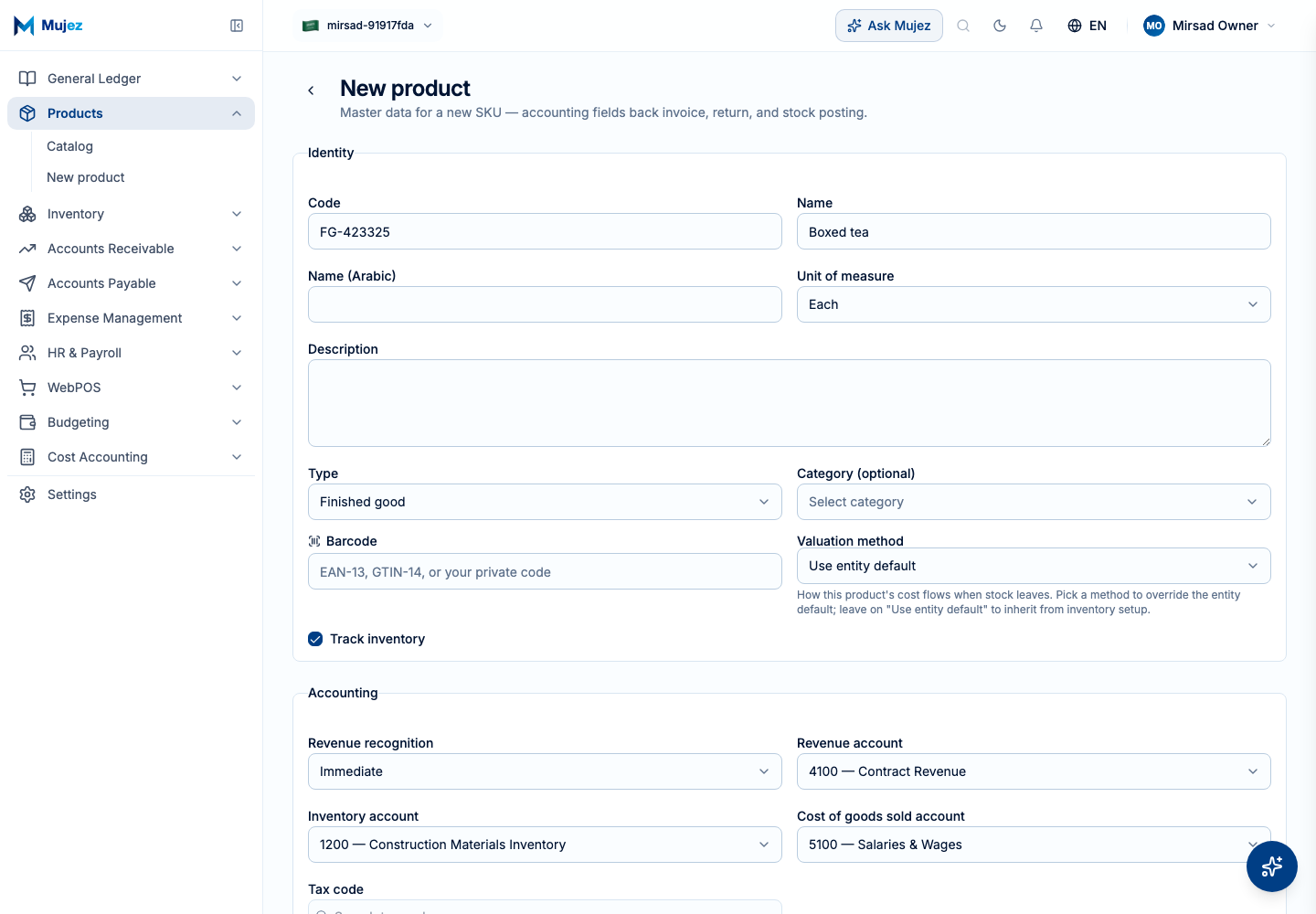The height and width of the screenshot is (914, 1316).
Task: Click the Description text area
Action: coord(790,403)
